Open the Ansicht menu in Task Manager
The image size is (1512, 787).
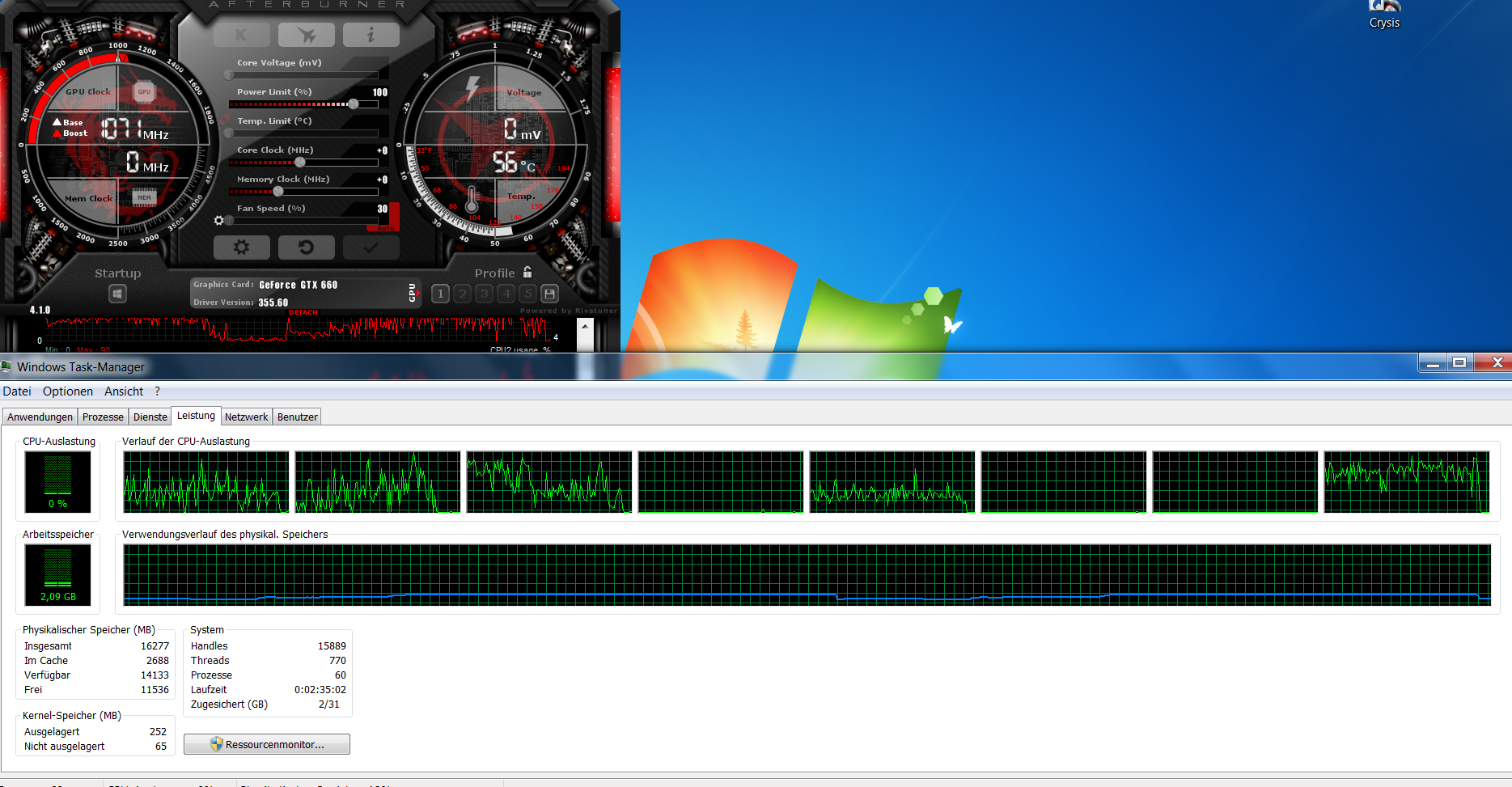click(124, 391)
